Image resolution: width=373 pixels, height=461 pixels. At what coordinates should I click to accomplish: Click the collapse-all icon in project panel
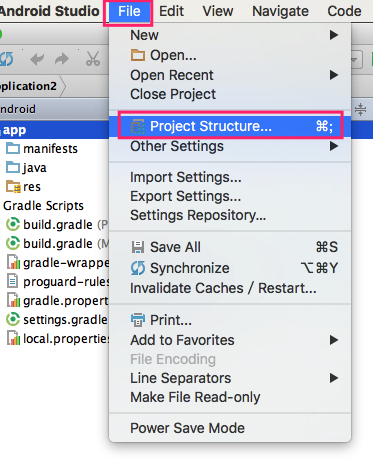tap(360, 109)
